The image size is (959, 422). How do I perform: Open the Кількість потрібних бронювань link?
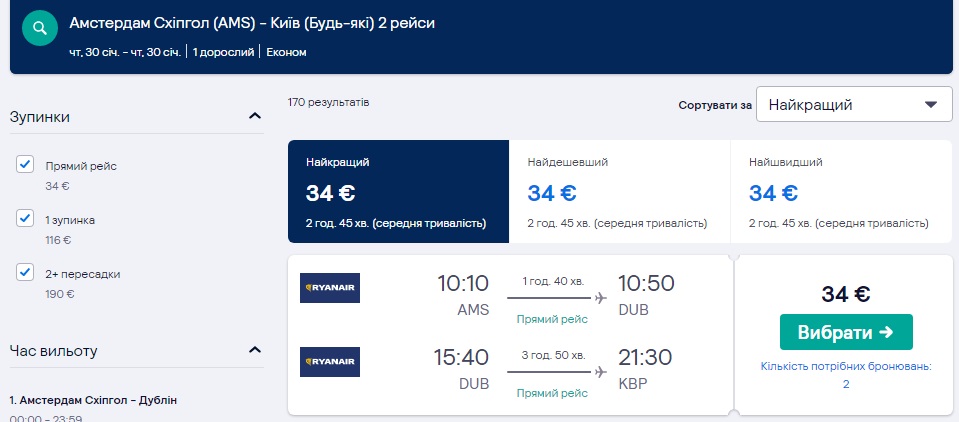point(845,374)
